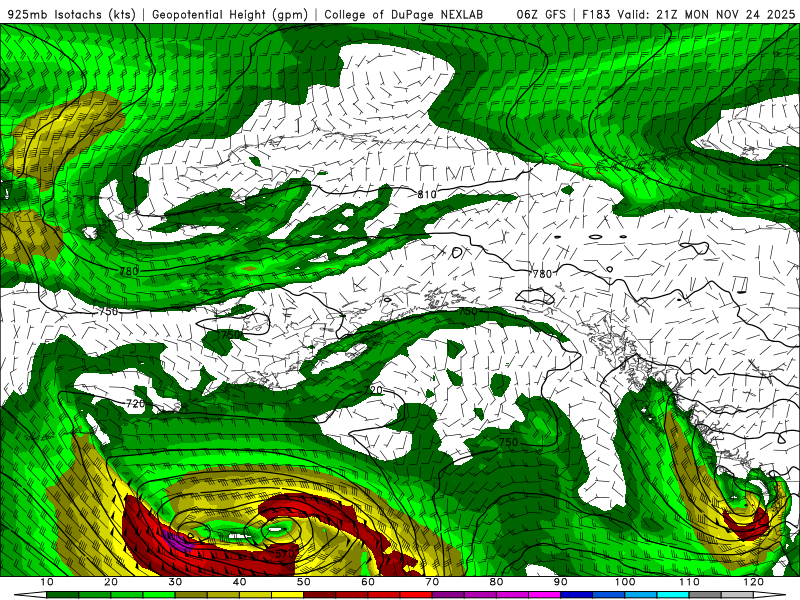Click the dark red 50-55 kt swatch
This screenshot has width=800, height=600.
pos(319,595)
